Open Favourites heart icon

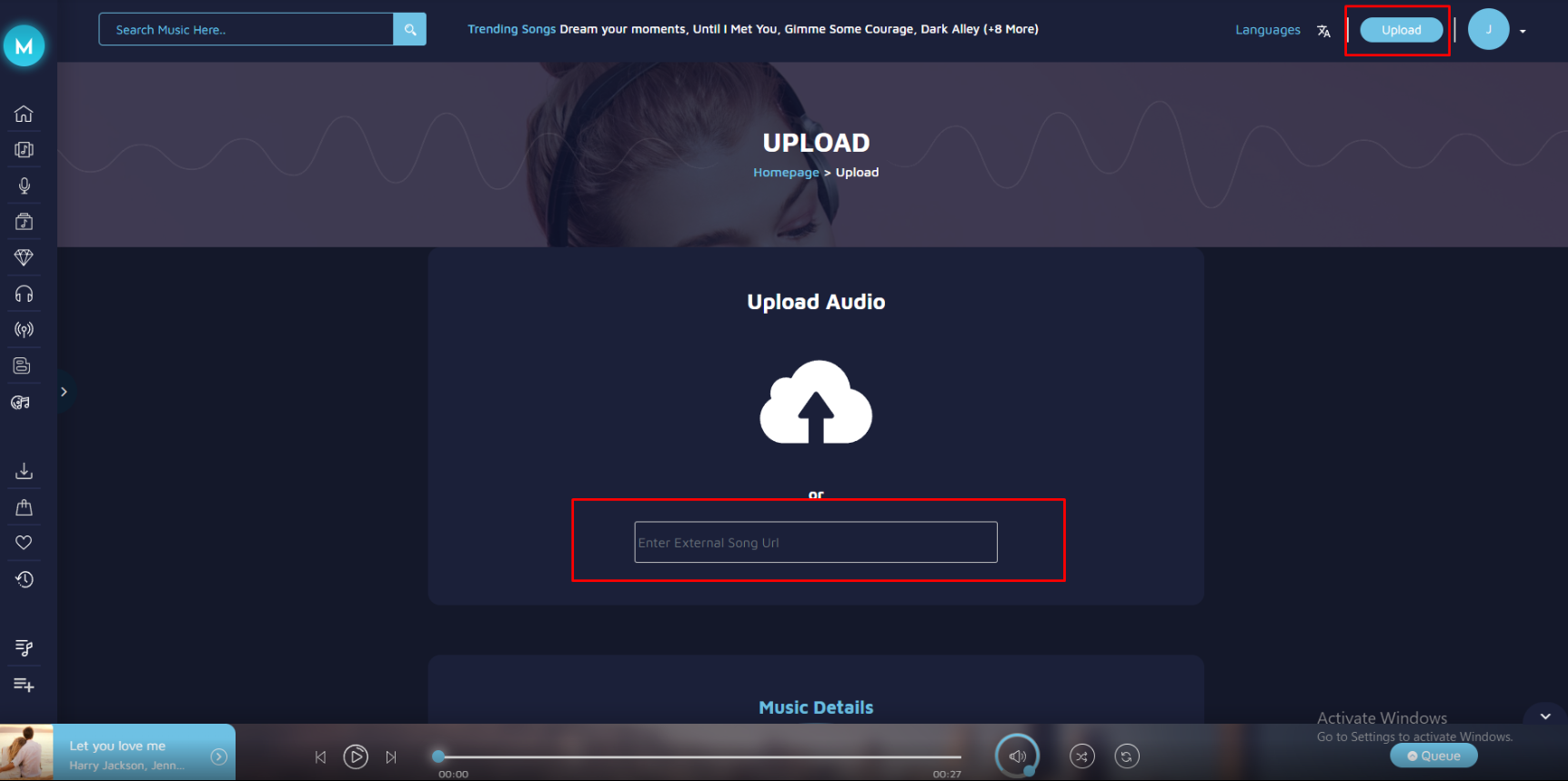click(x=24, y=543)
